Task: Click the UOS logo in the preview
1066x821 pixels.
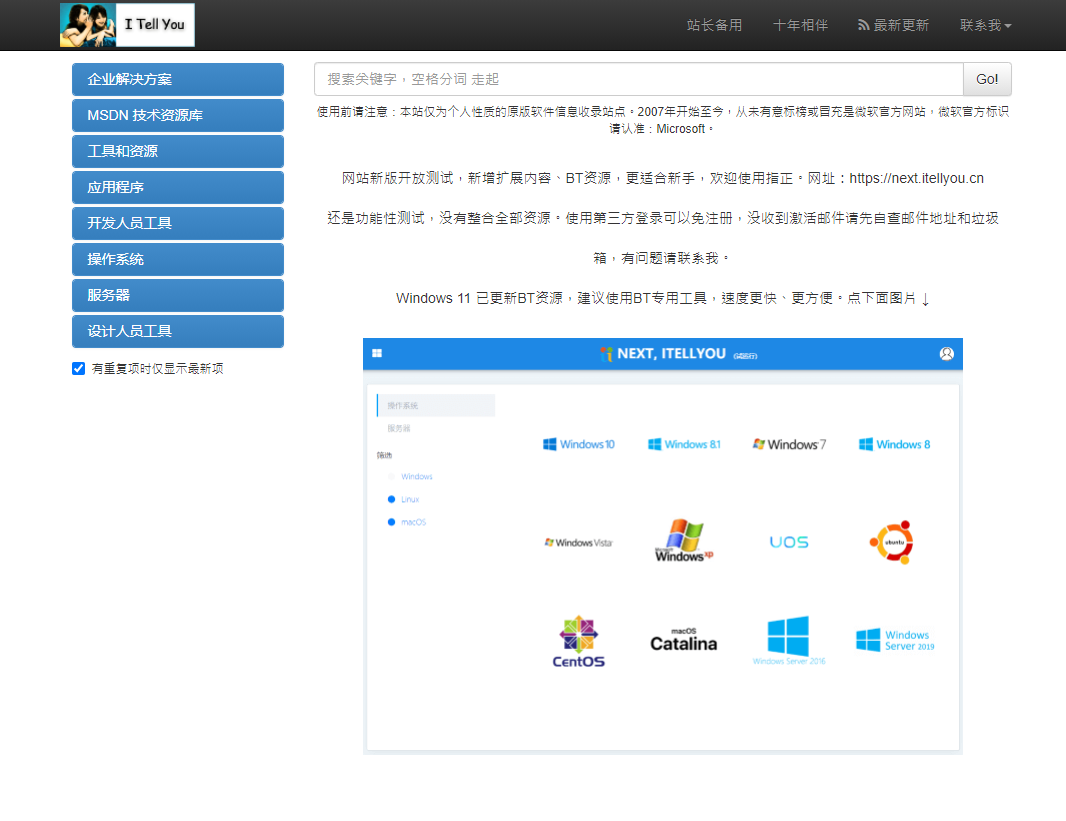Action: 789,542
